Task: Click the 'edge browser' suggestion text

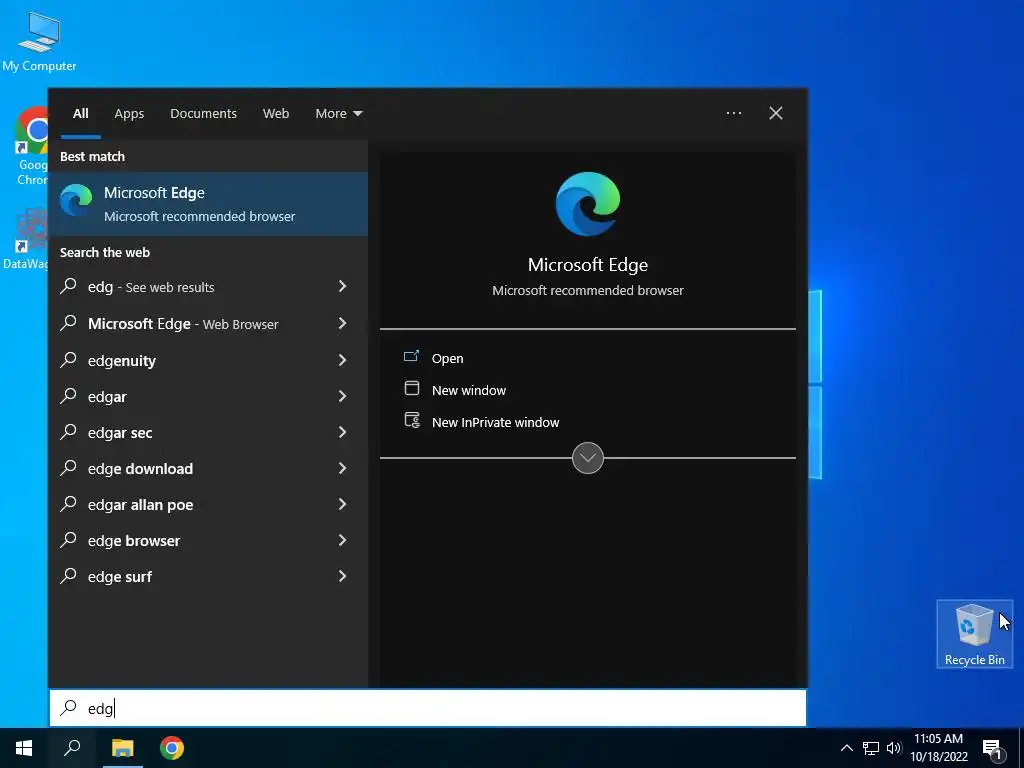Action: (134, 541)
